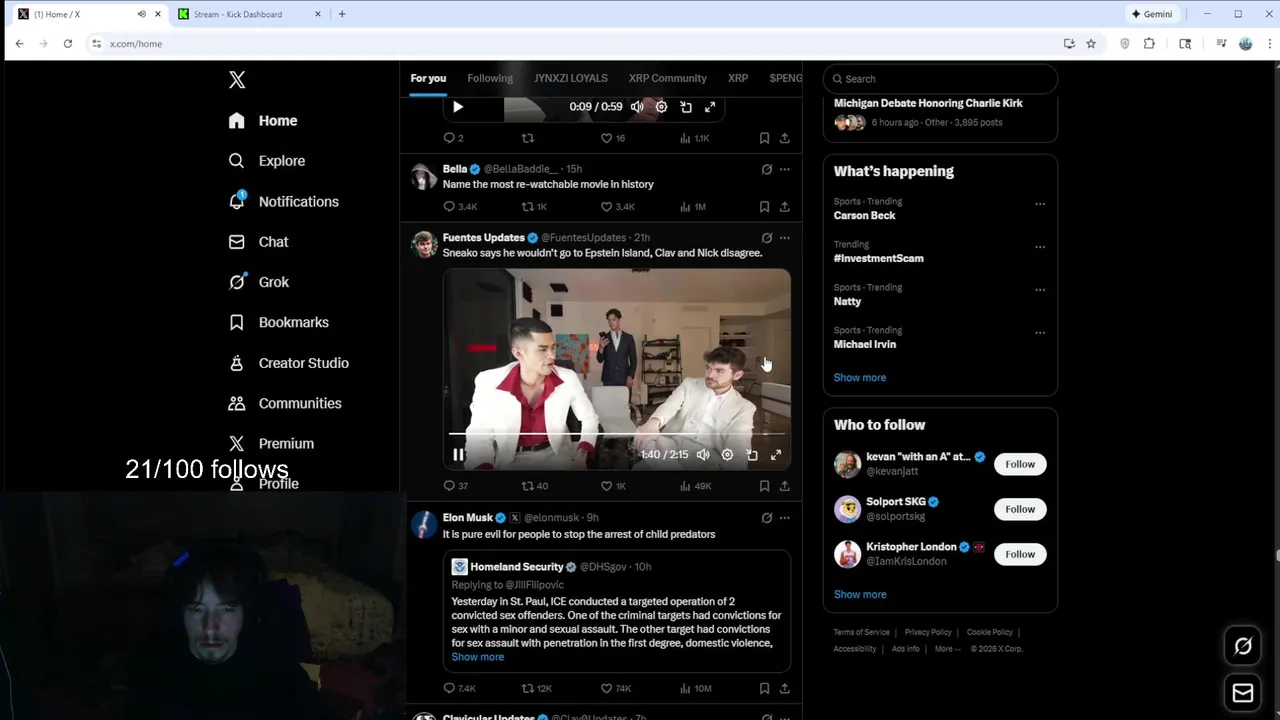Viewport: 1280px width, 720px height.
Task: Open more options for Natty trend
Action: click(x=1040, y=290)
